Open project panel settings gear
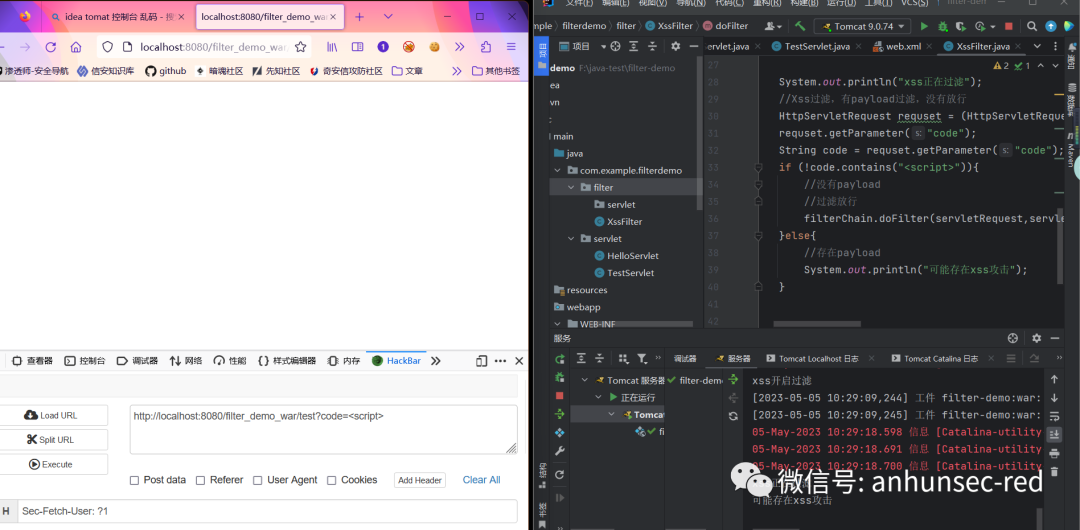 [675, 46]
